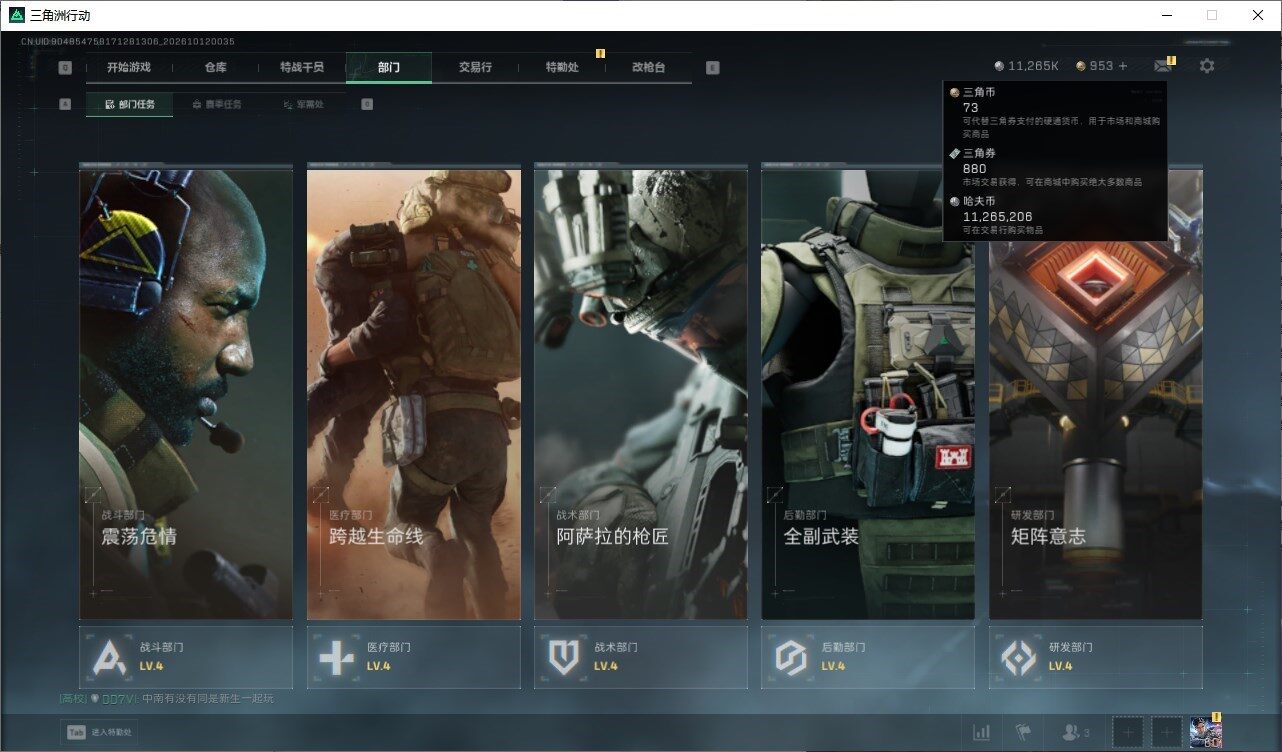Click the plus beside 953 to add currency
Image resolution: width=1282 pixels, height=752 pixels.
pos(1123,66)
